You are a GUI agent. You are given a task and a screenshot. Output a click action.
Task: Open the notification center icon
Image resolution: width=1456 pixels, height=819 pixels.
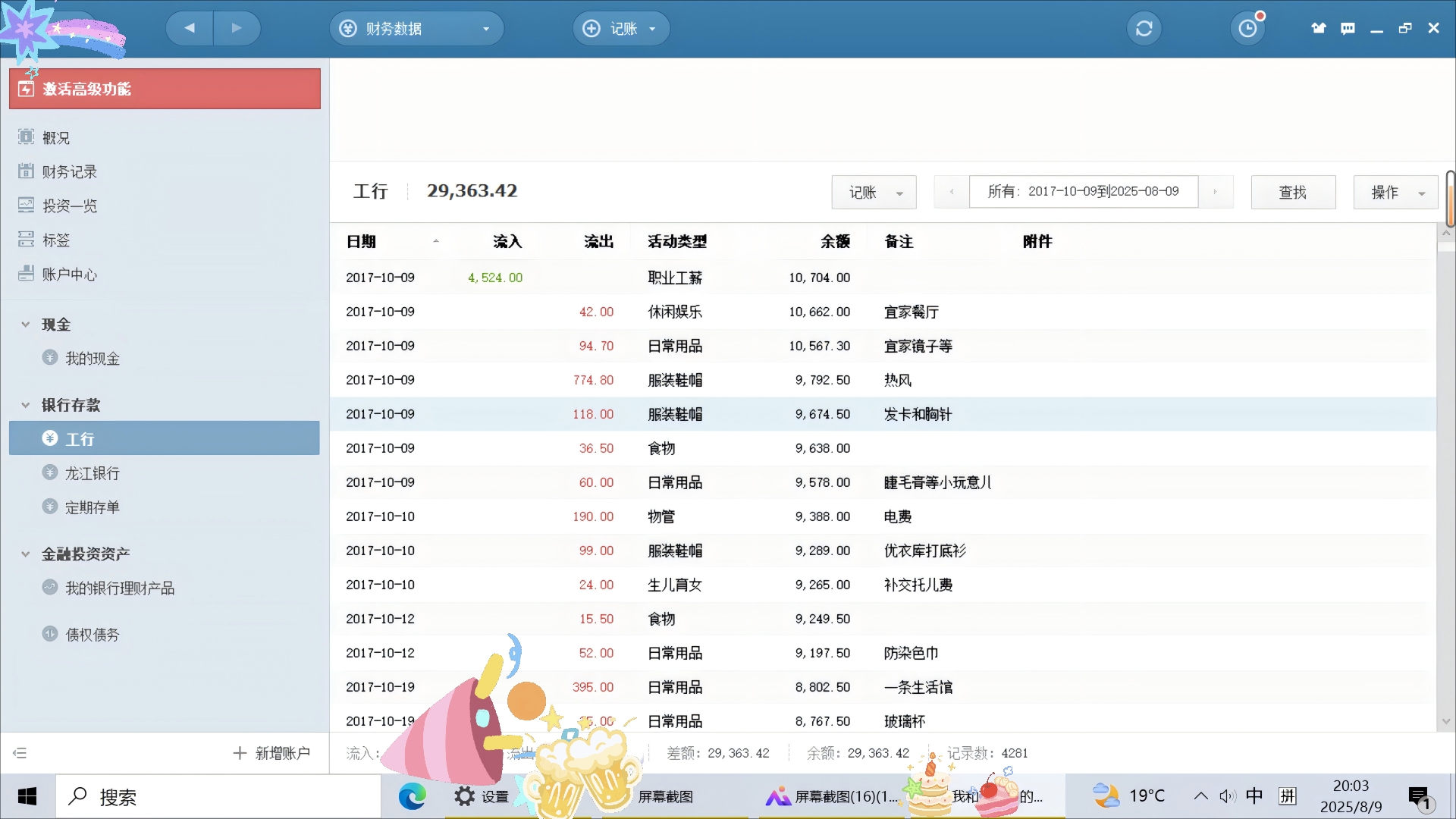pos(1419,797)
